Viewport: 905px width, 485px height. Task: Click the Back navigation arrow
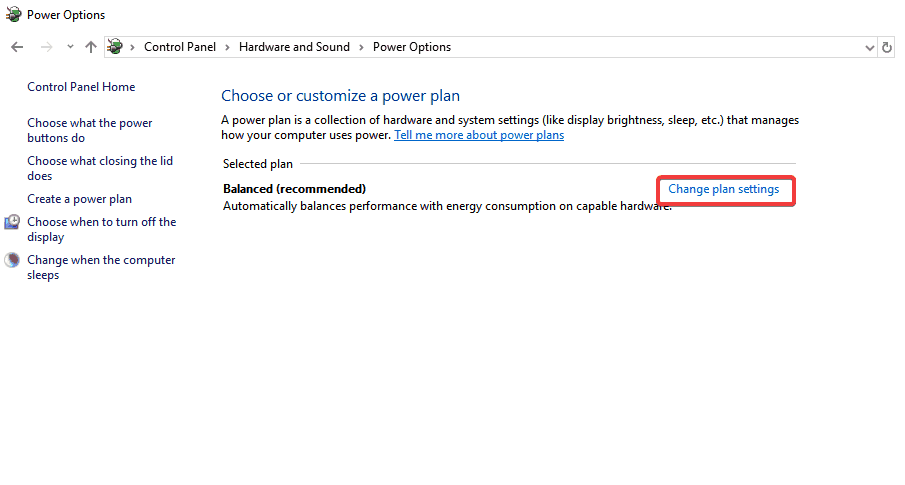point(17,47)
